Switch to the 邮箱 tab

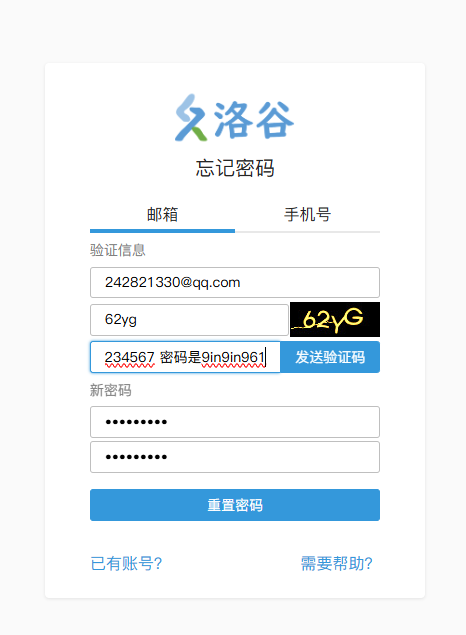(162, 215)
